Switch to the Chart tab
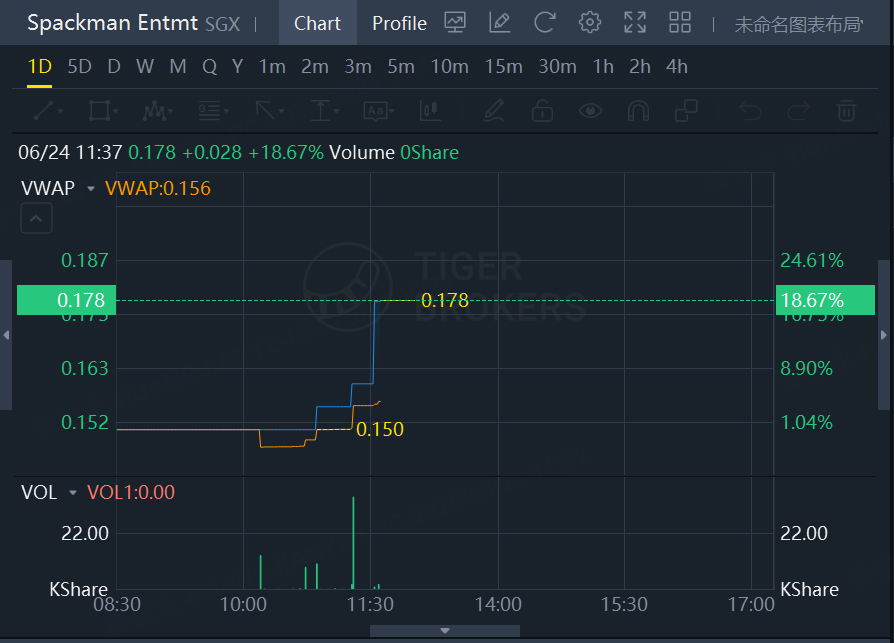The image size is (894, 643). point(318,23)
